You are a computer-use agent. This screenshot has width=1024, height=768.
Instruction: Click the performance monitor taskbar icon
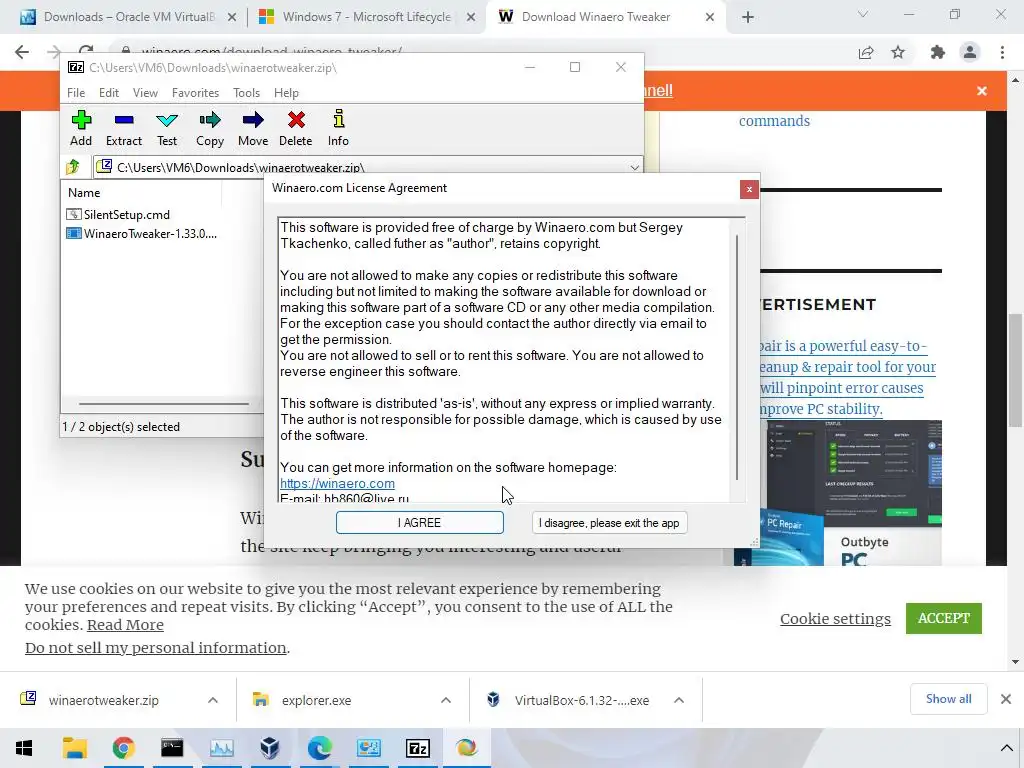(221, 748)
